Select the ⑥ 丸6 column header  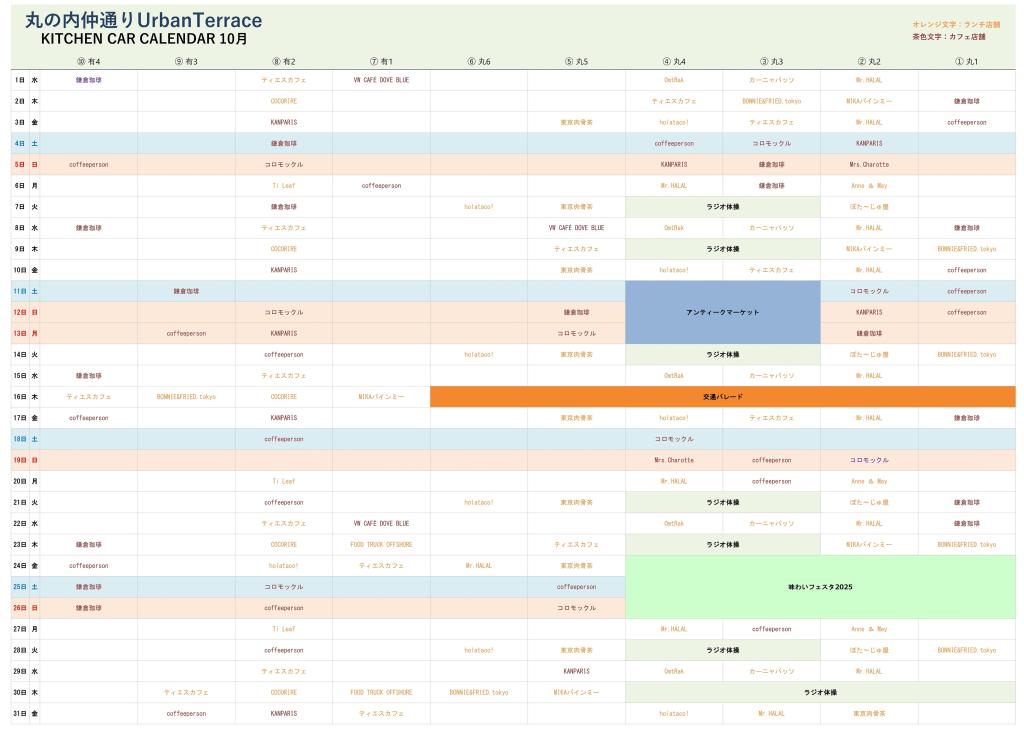(x=479, y=61)
